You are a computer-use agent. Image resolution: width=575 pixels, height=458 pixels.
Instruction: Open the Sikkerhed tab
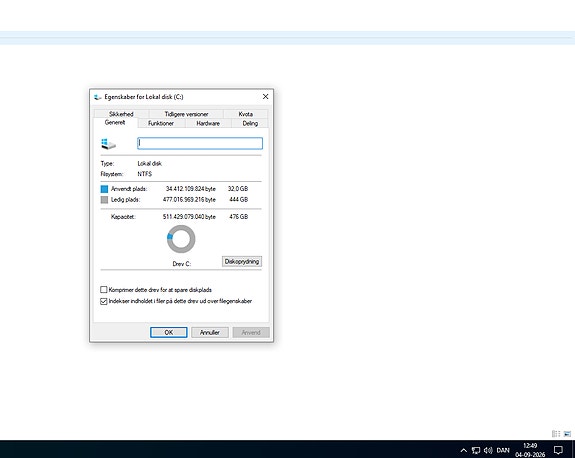tap(121, 114)
